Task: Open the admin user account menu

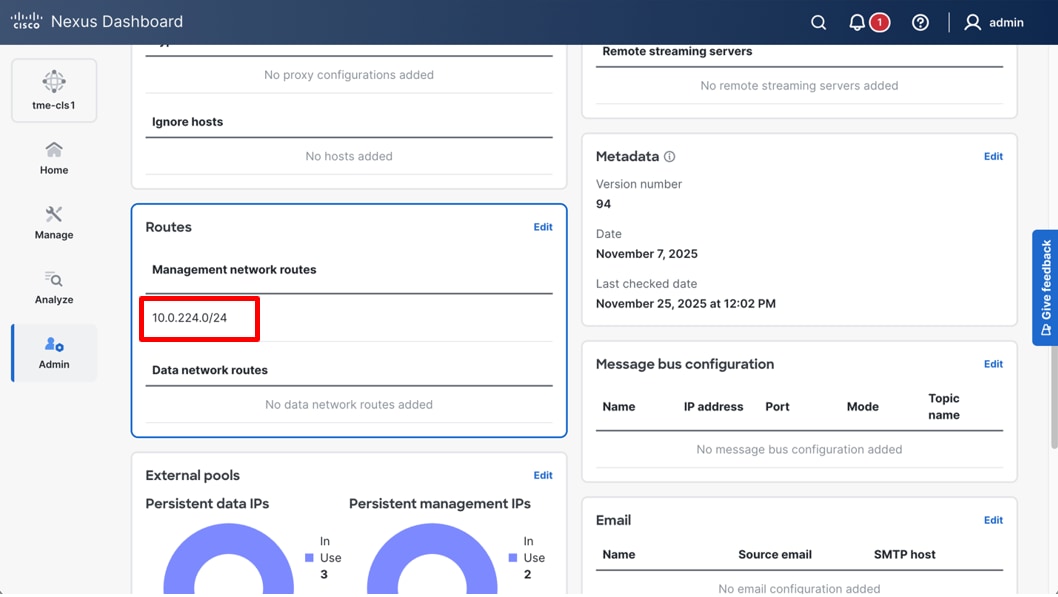Action: [x=994, y=21]
